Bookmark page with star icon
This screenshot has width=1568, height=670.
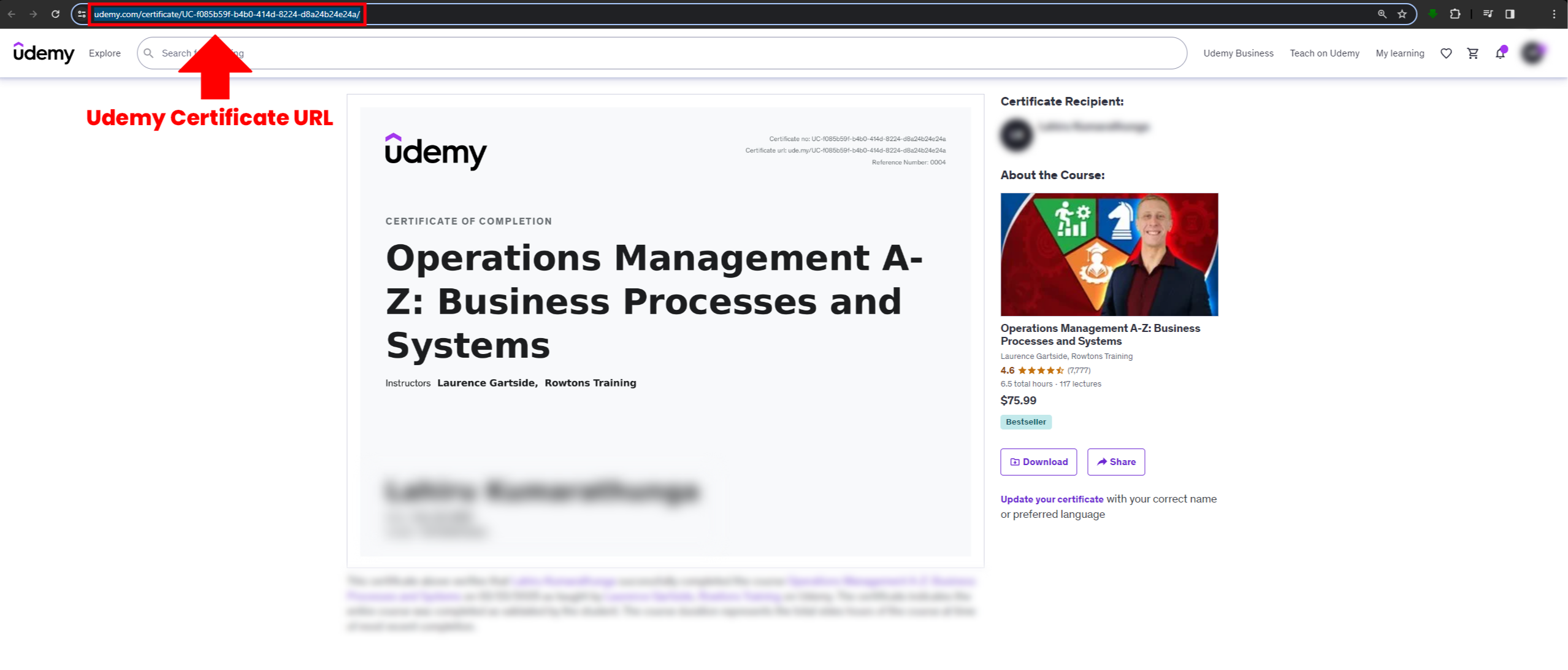[x=1402, y=14]
